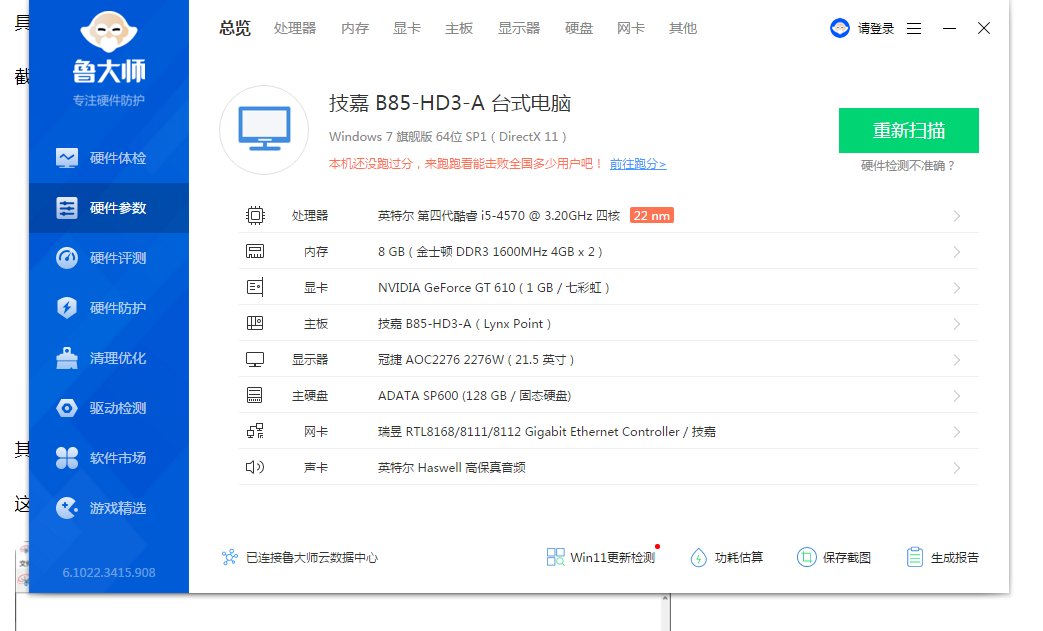This screenshot has height=631, width=1043.
Task: Click the 8 GB 金士顿 DDR3 text
Action: pyautogui.click(x=490, y=251)
